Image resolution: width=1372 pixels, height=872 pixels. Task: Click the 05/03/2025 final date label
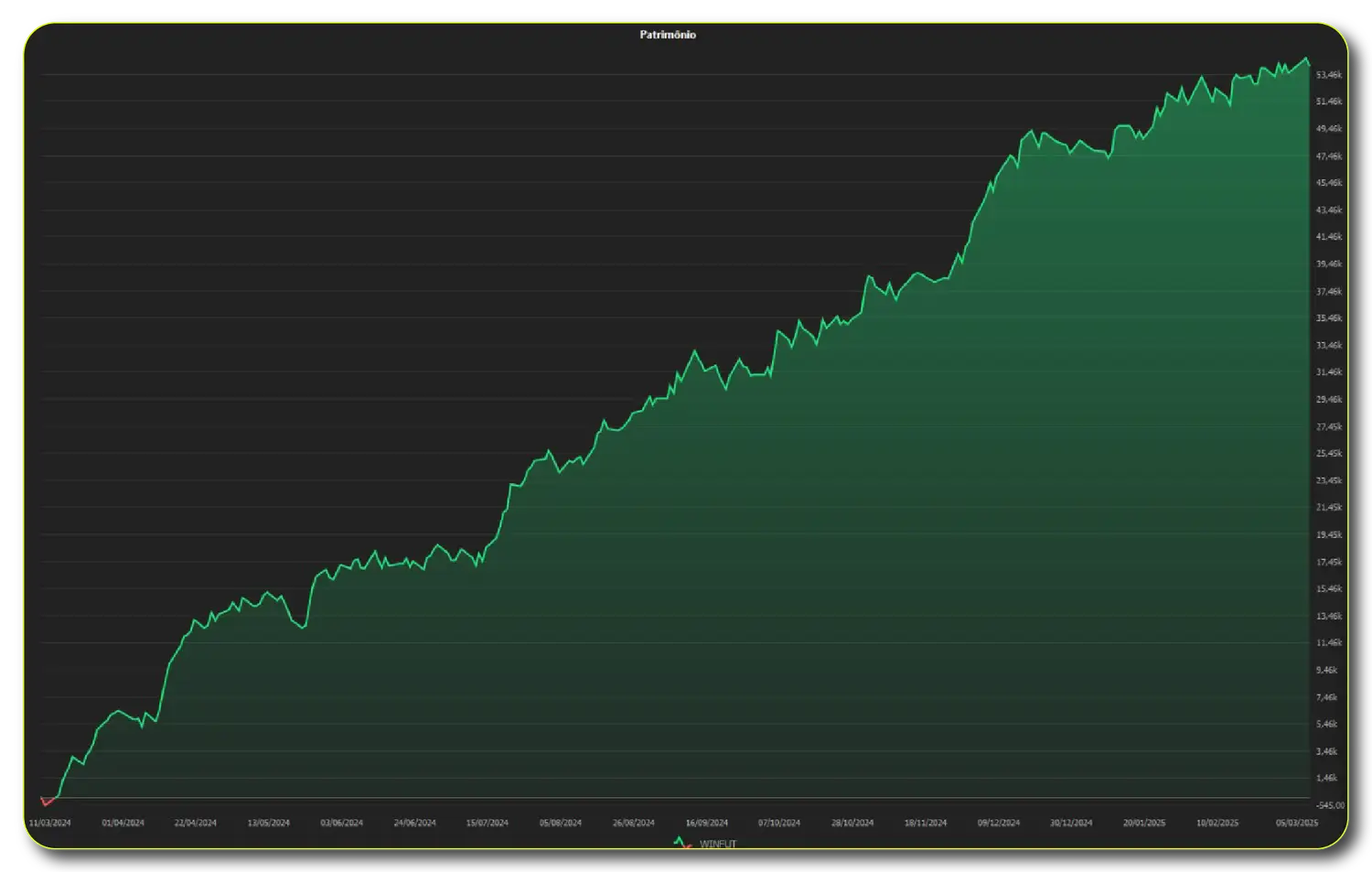(1297, 823)
